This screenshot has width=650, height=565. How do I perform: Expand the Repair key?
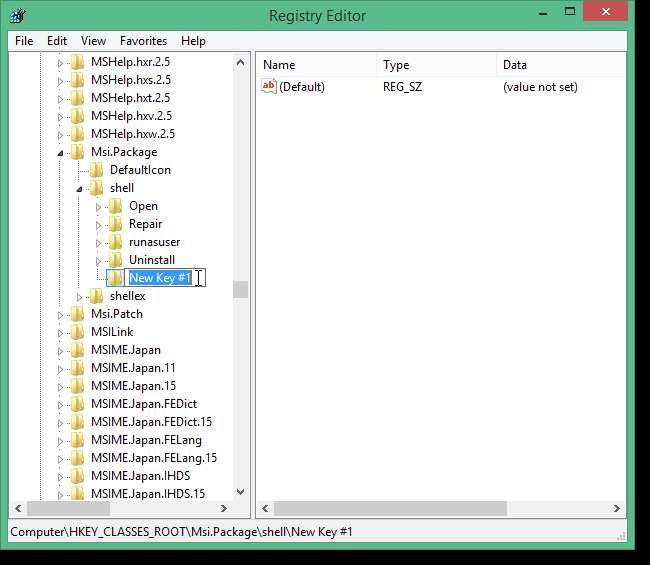point(98,225)
